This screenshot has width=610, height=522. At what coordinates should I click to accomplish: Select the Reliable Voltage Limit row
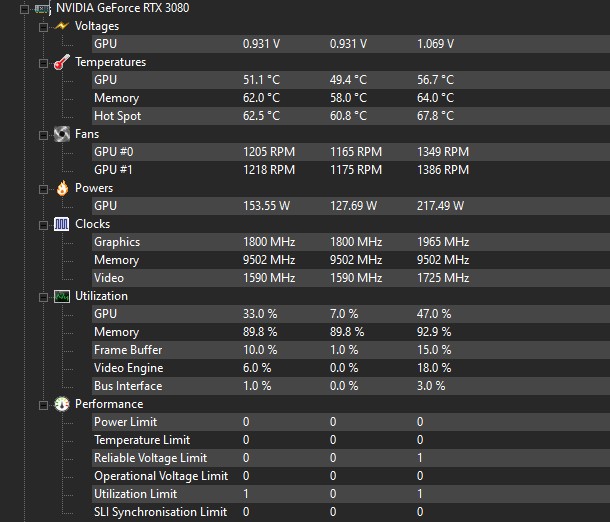pos(351,458)
